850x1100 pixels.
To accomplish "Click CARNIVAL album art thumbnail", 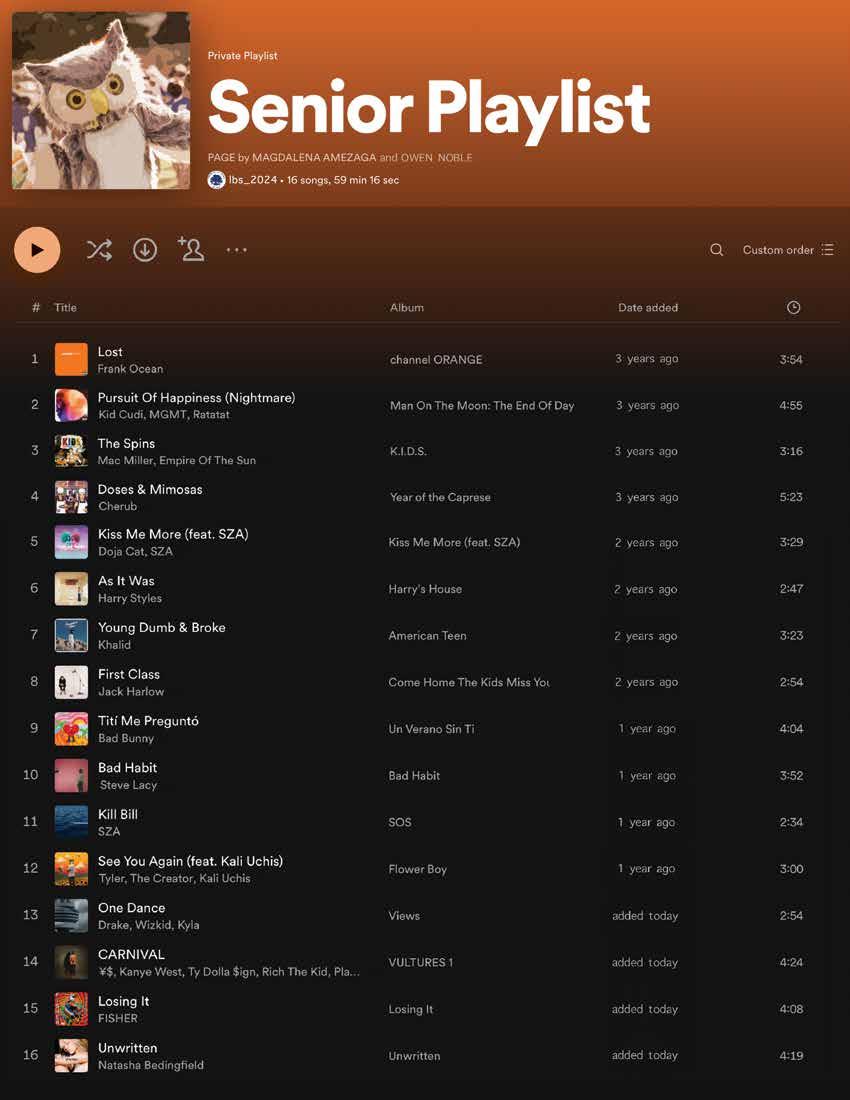I will (72, 962).
